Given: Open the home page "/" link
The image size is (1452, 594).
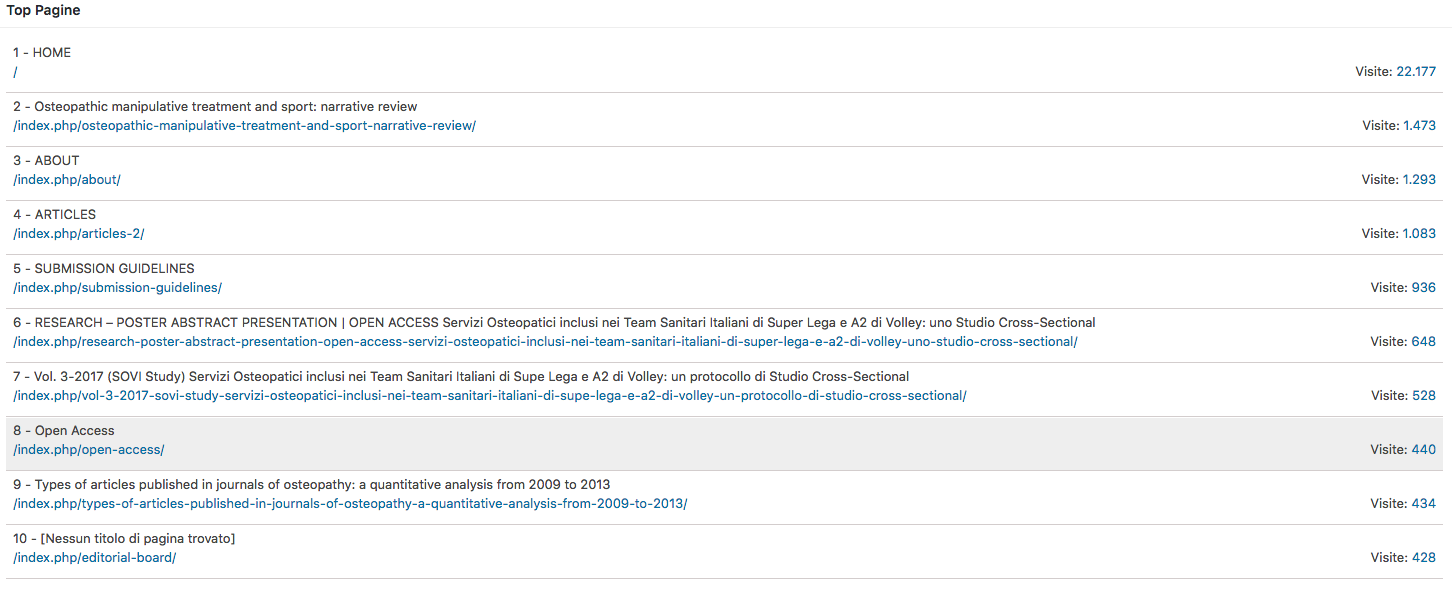Looking at the screenshot, I should click(15, 72).
